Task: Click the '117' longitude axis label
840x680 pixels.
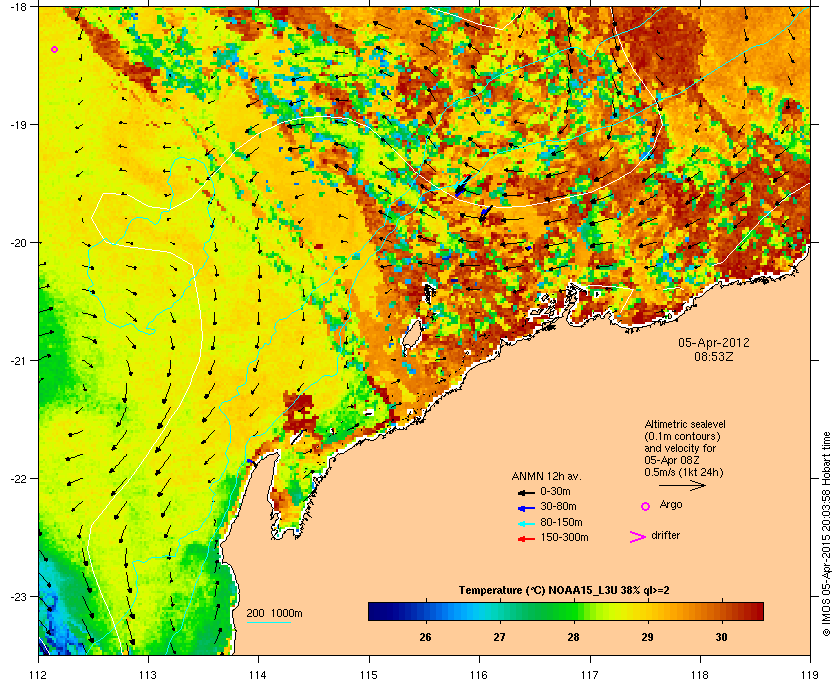Action: pos(590,674)
